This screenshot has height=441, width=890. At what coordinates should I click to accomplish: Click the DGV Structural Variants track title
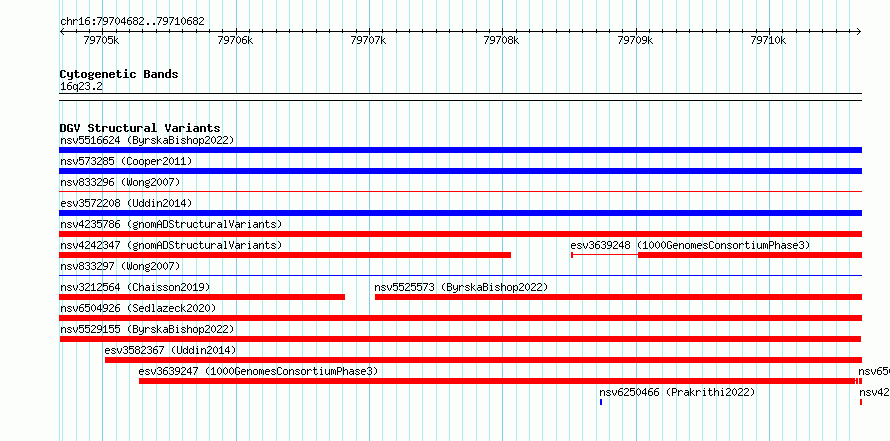pyautogui.click(x=140, y=128)
